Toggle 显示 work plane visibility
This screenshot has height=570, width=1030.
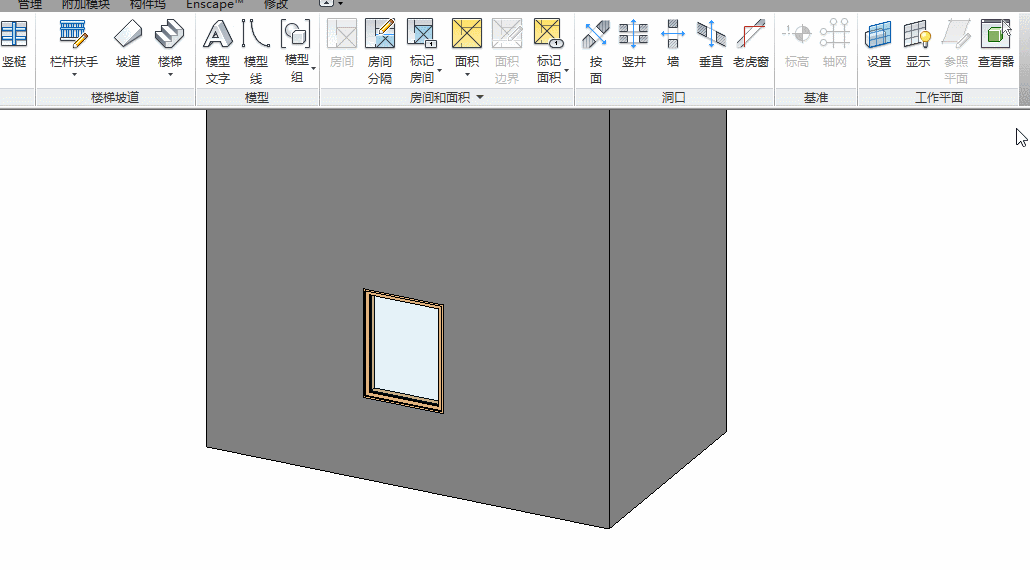pyautogui.click(x=918, y=44)
